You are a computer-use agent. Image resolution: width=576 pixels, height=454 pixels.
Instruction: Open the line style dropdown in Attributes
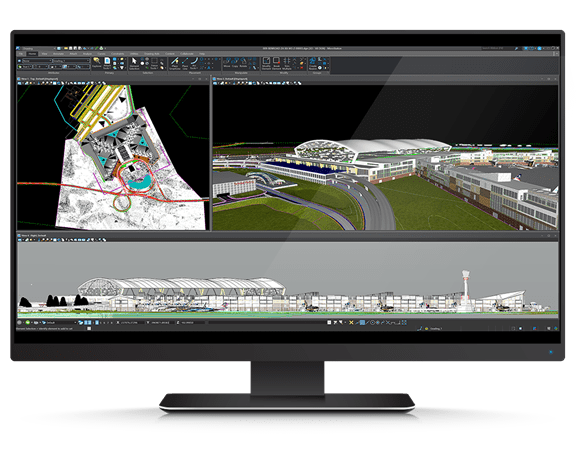coord(41,67)
